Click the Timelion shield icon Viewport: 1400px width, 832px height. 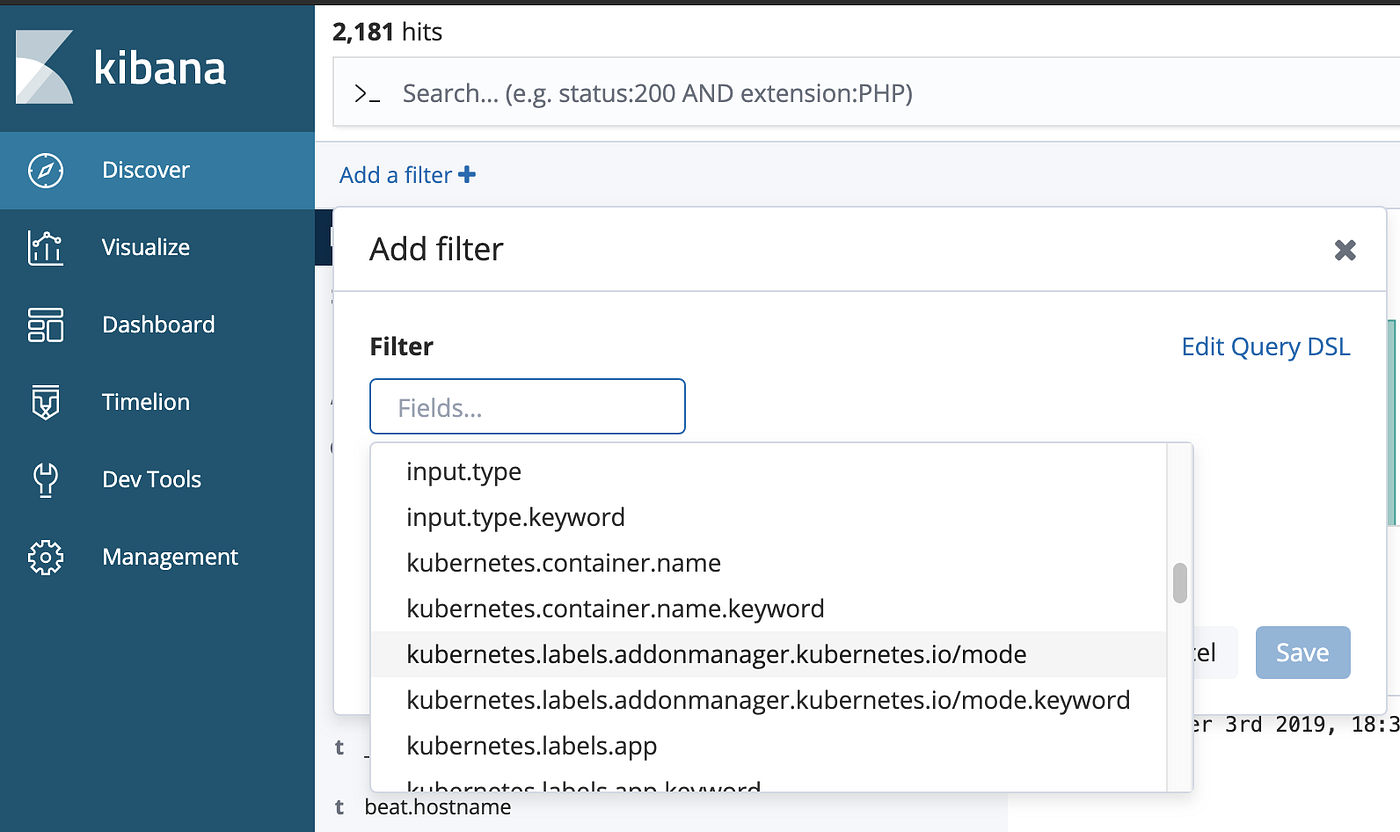45,402
